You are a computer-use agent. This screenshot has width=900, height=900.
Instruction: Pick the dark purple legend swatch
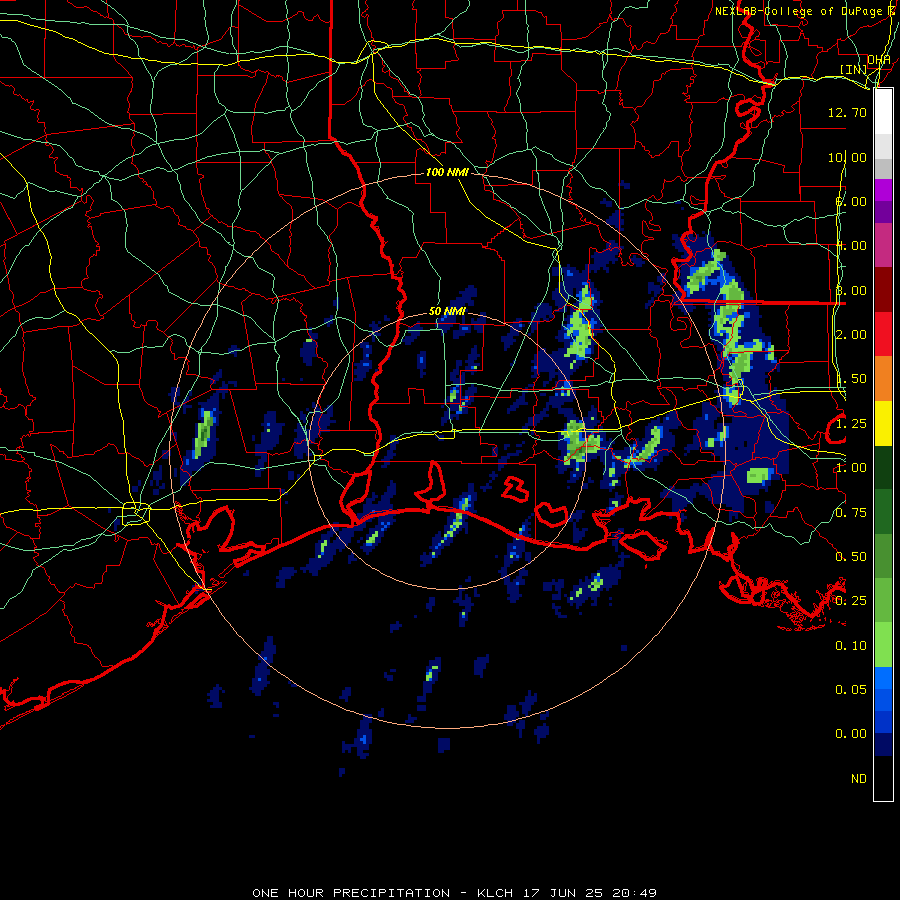point(883,212)
